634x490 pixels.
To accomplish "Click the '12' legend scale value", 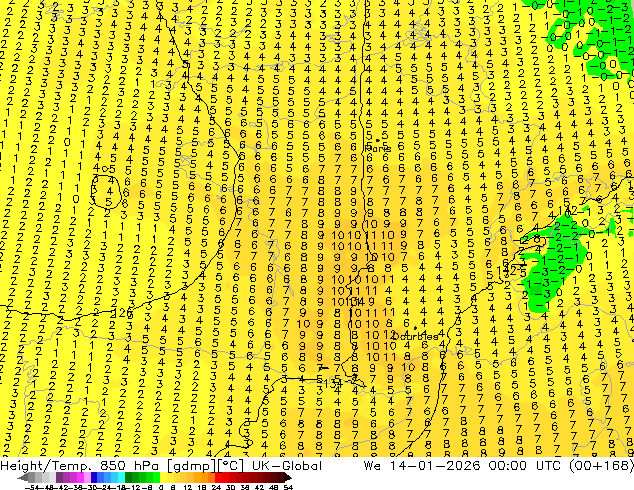I will [x=188, y=487].
